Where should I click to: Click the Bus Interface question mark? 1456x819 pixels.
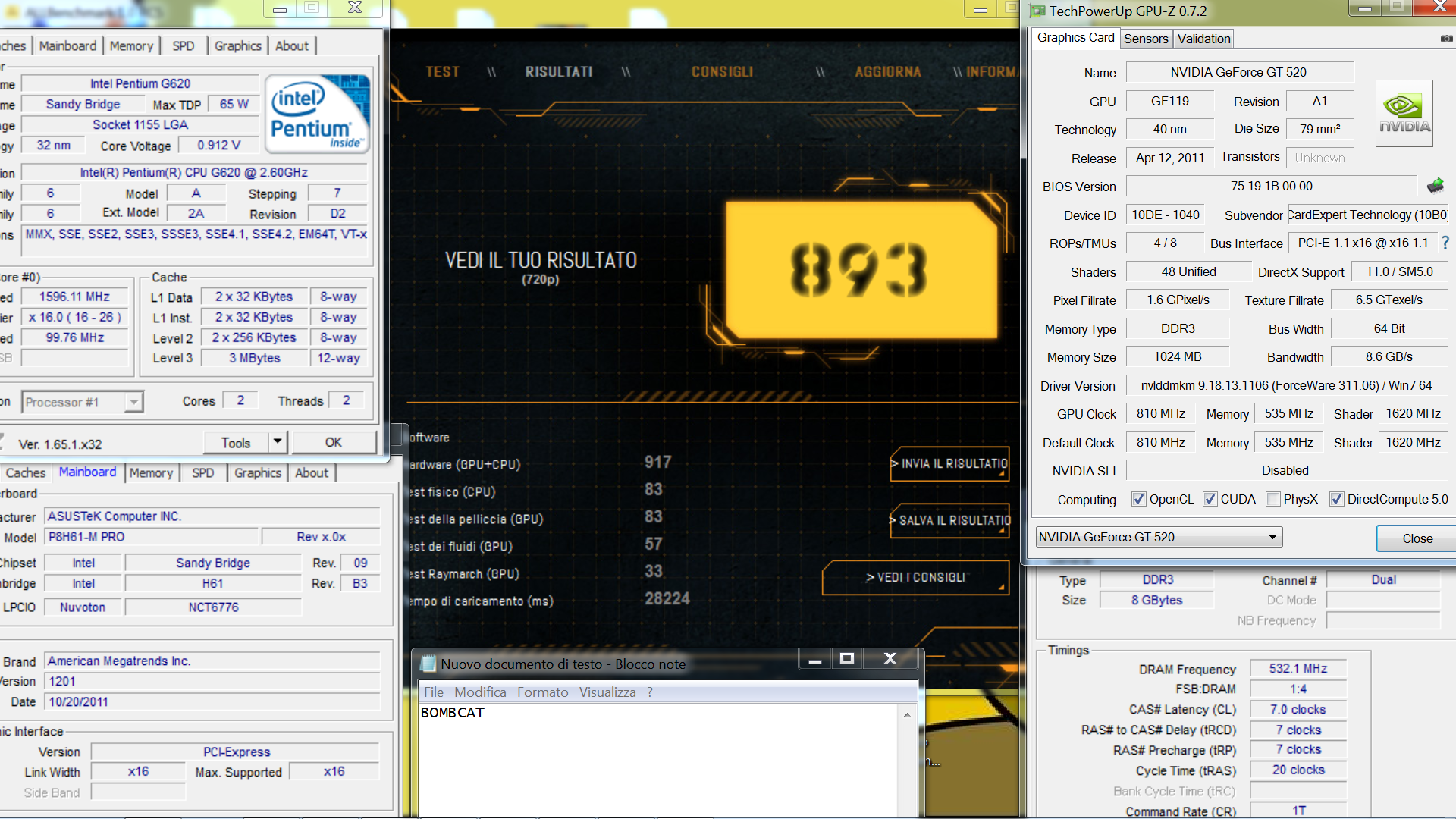(1445, 243)
